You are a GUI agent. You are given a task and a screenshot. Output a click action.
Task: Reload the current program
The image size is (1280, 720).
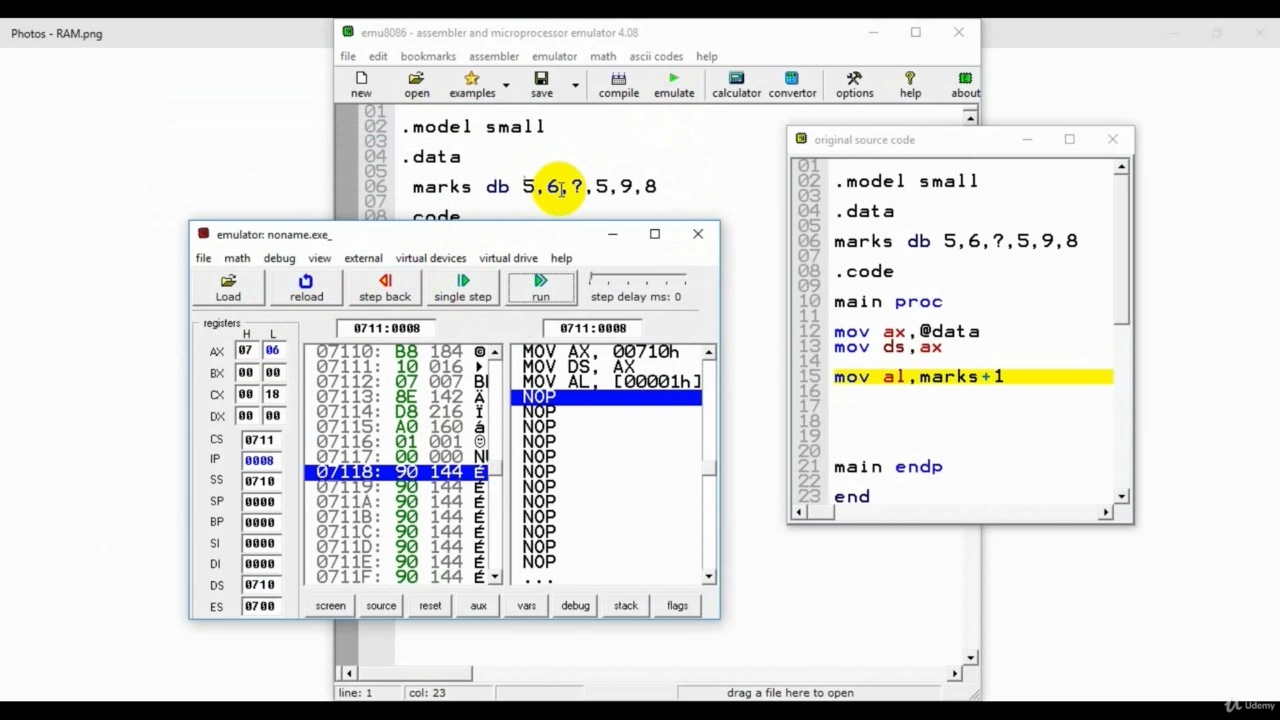306,287
